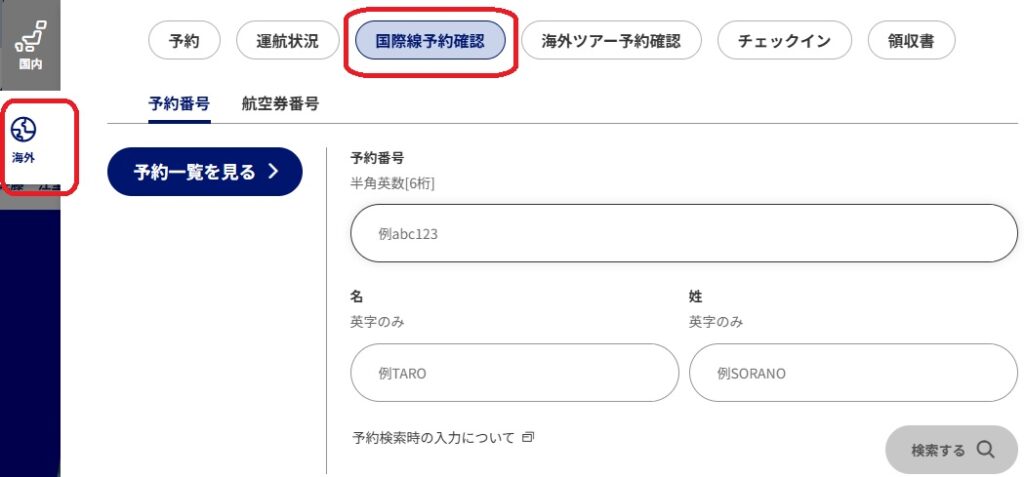Select the 海外 globe icon in sidebar
The image size is (1024, 477).
pyautogui.click(x=24, y=129)
